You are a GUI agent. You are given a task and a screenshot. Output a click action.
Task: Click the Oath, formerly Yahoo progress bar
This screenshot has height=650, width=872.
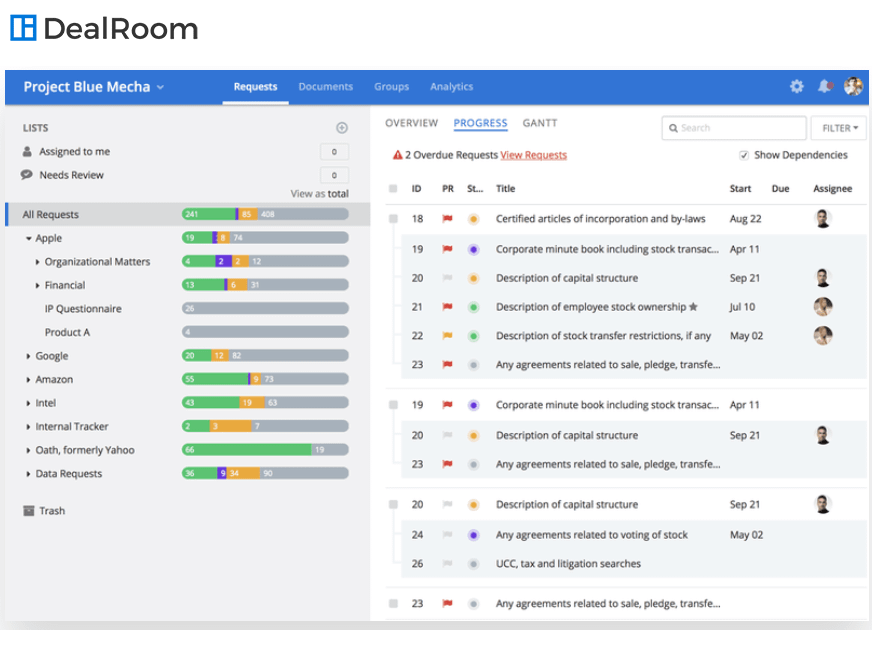click(x=265, y=449)
